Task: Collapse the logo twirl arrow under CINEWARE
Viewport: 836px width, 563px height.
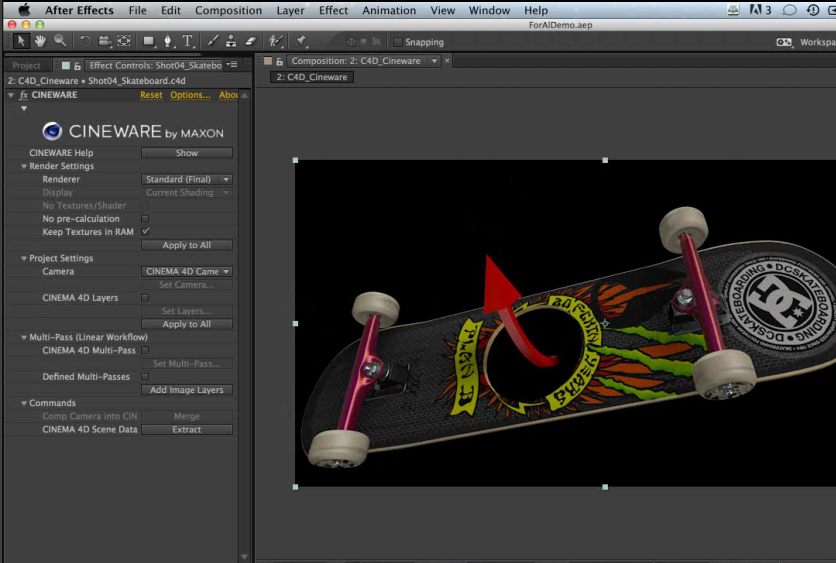Action: pyautogui.click(x=23, y=108)
